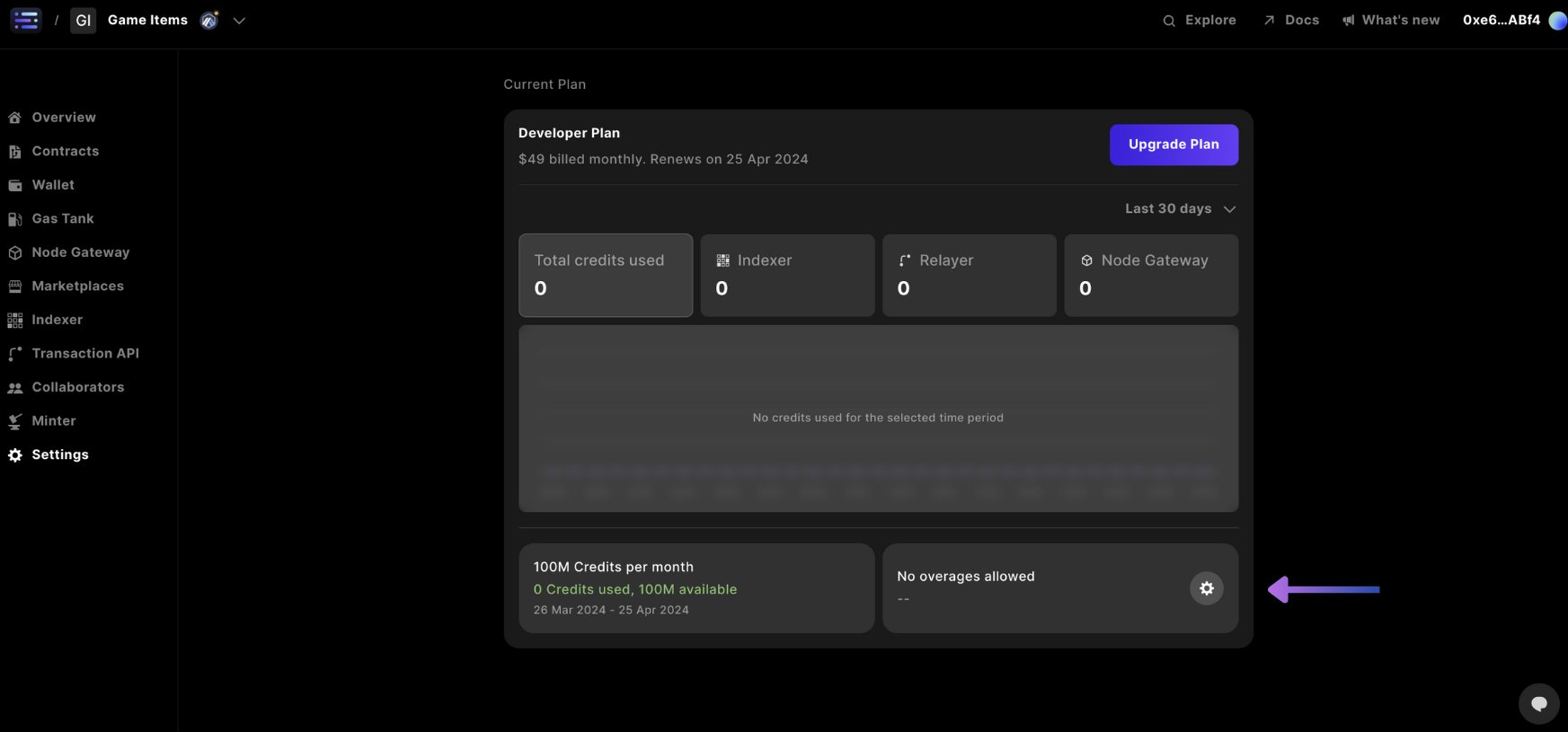The image size is (1568, 732).
Task: Click the Indexer card grid icon
Action: pyautogui.click(x=722, y=260)
